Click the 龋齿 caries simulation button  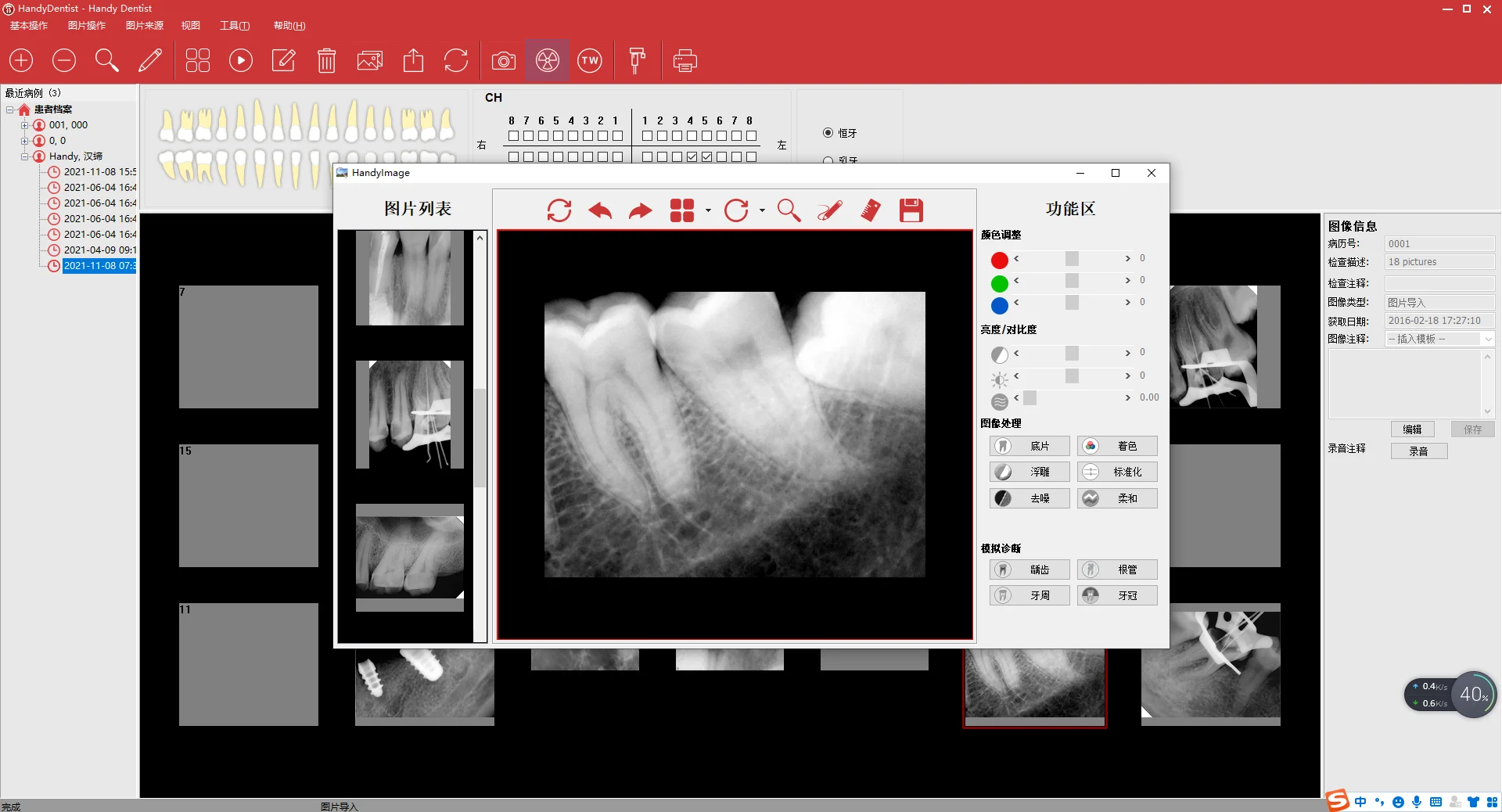(x=1029, y=569)
